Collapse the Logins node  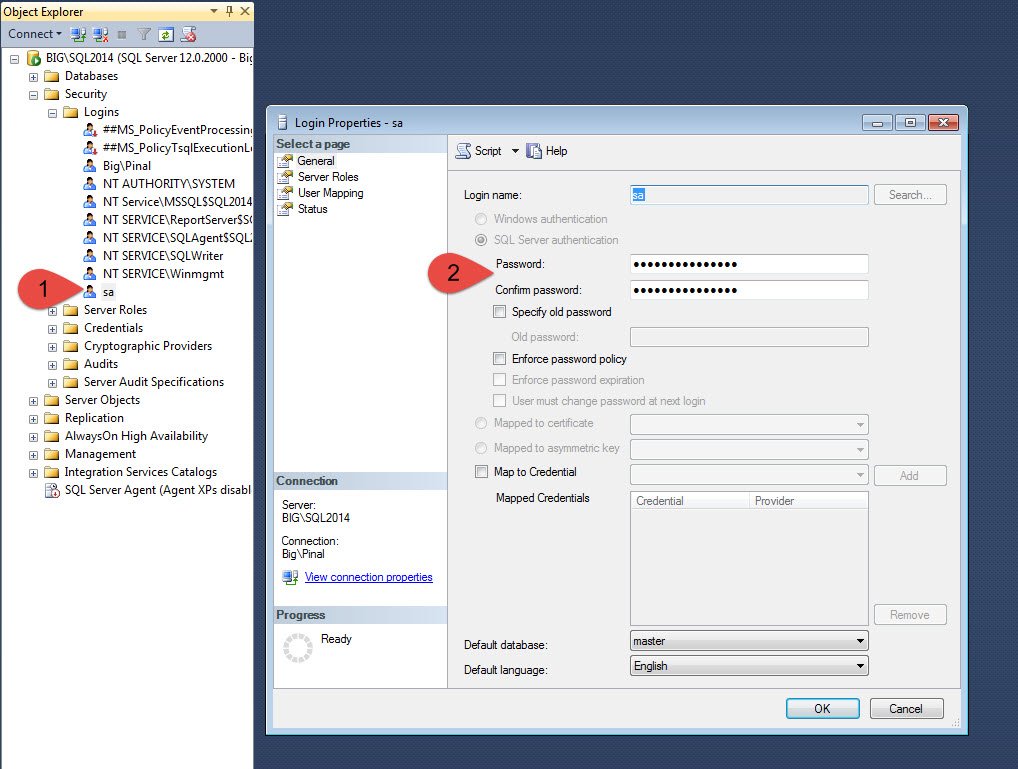(53, 113)
